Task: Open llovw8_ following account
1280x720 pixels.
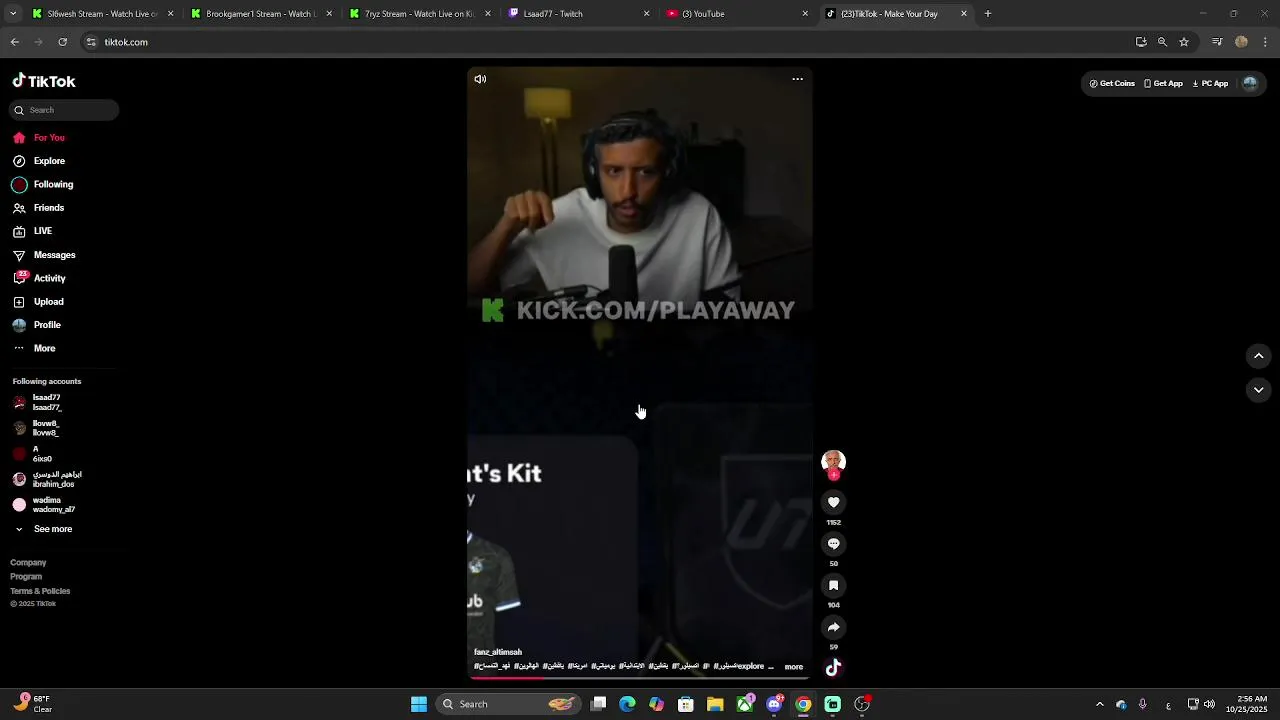Action: pos(37,428)
